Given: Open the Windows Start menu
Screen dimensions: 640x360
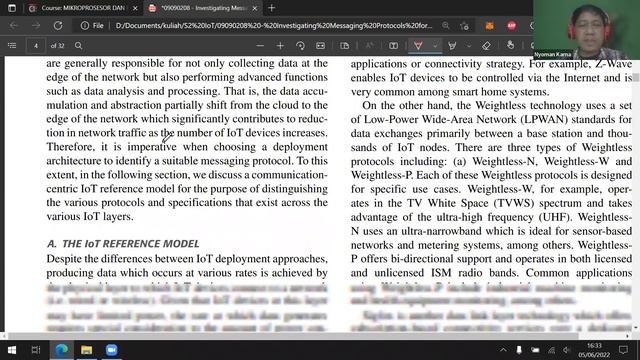Looking at the screenshot, I should tap(12, 350).
